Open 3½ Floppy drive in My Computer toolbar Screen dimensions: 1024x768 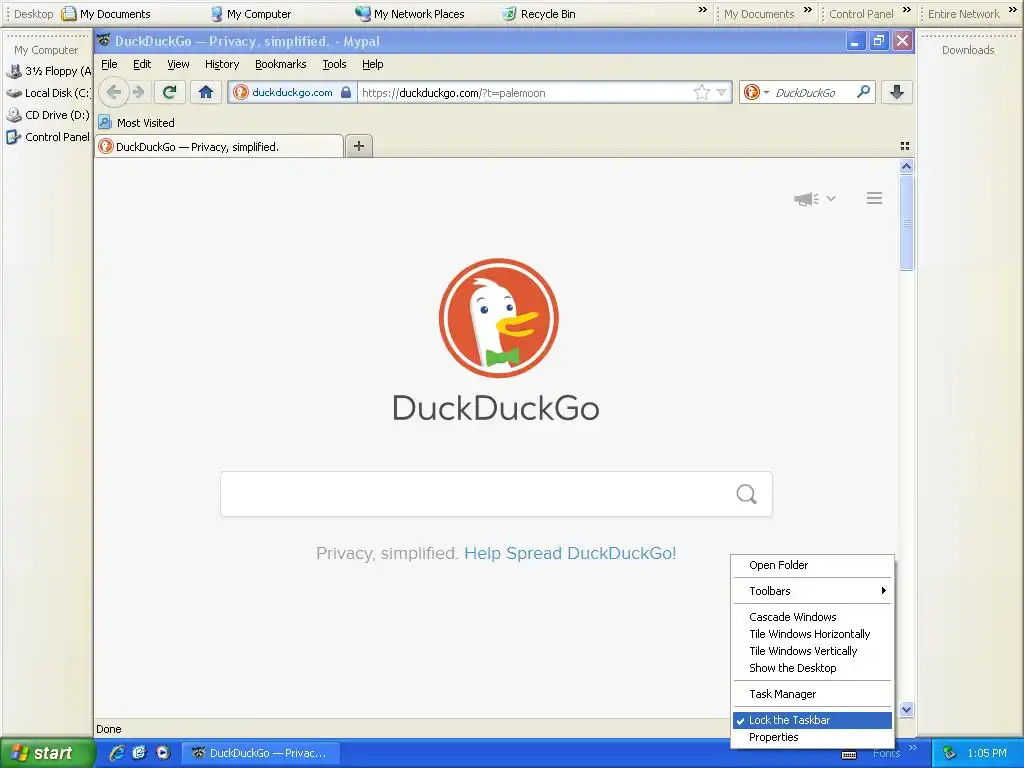click(50, 71)
